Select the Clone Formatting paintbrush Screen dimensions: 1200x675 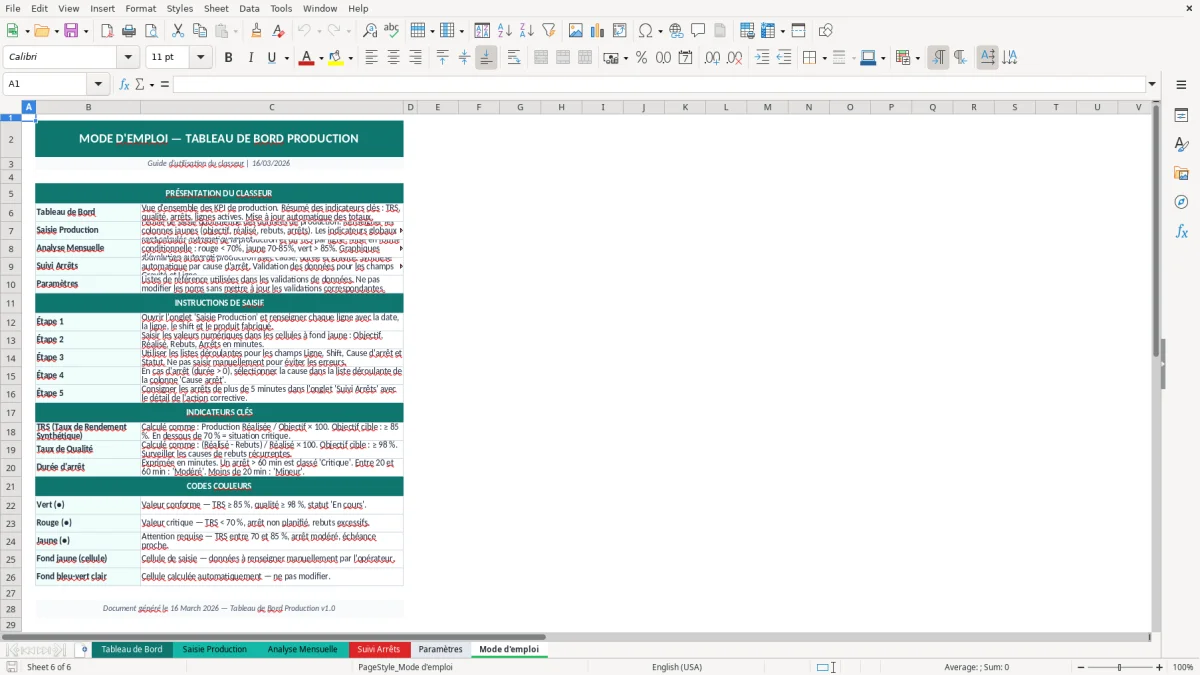[x=257, y=31]
